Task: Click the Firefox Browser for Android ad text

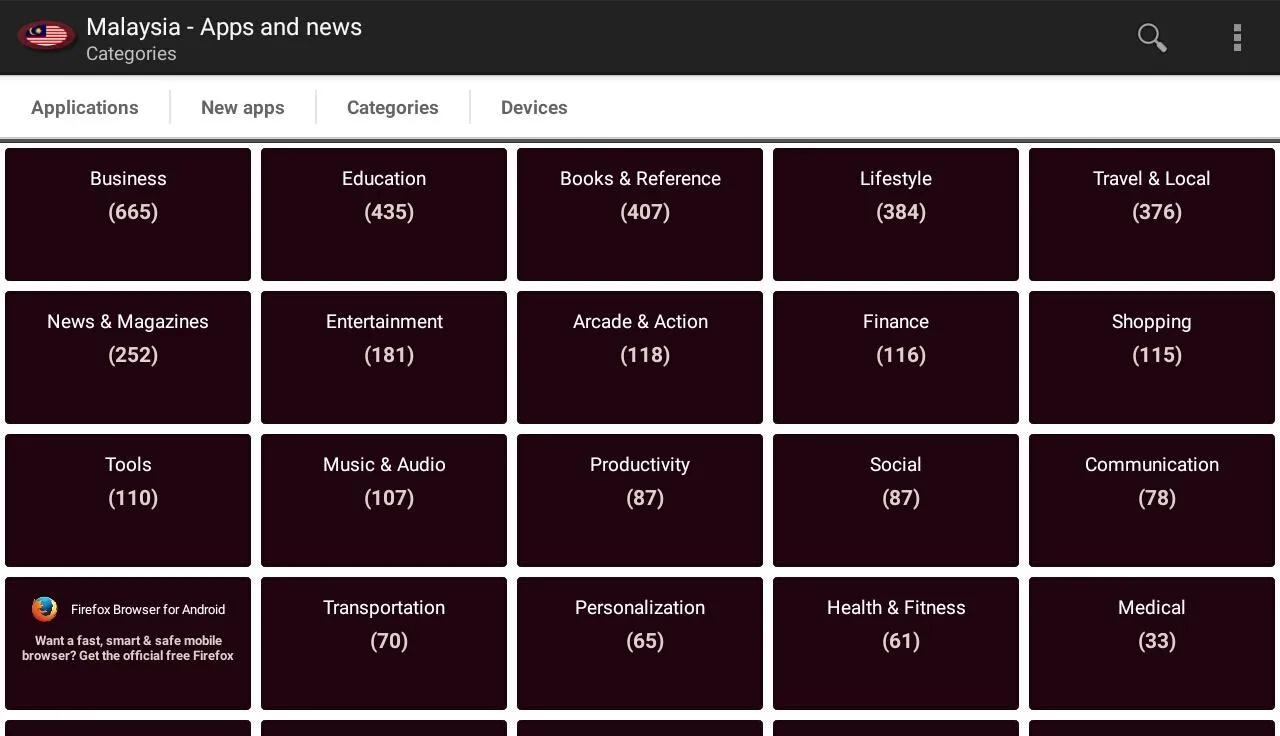Action: coord(148,609)
